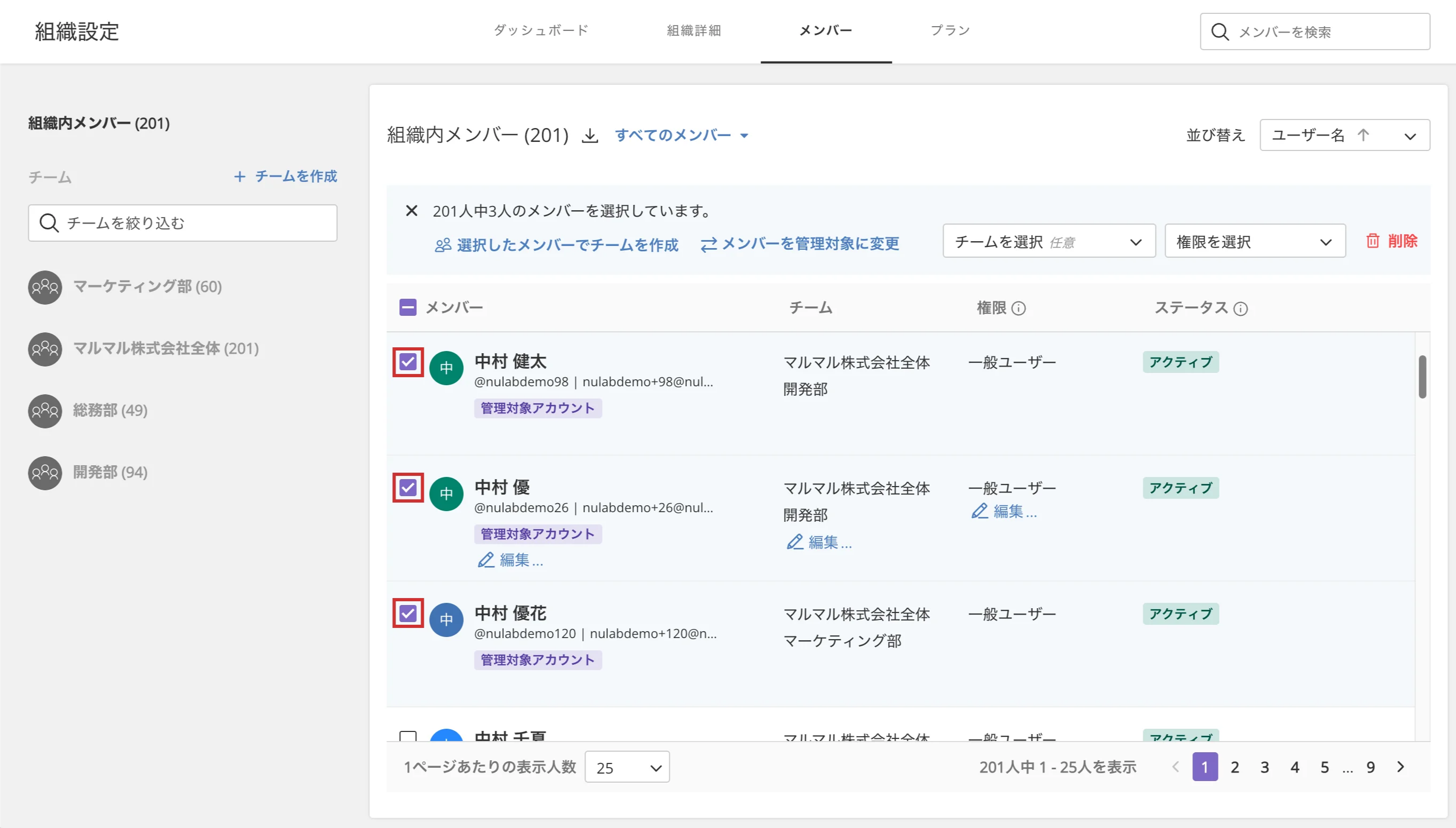This screenshot has height=828, width=1456.
Task: Click avatar of 中村 優花
Action: pos(447,620)
